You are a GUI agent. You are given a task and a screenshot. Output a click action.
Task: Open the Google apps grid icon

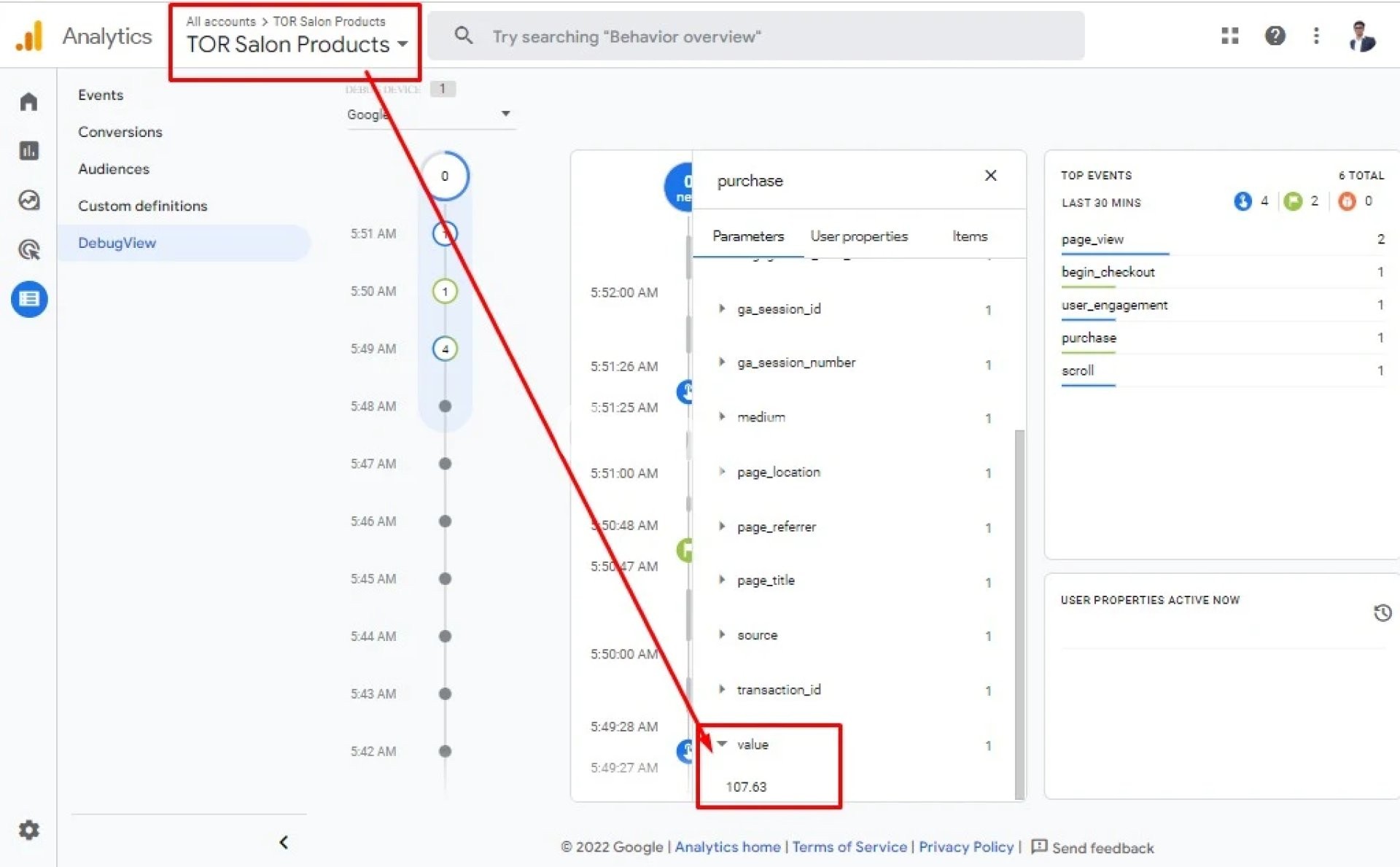[1229, 36]
